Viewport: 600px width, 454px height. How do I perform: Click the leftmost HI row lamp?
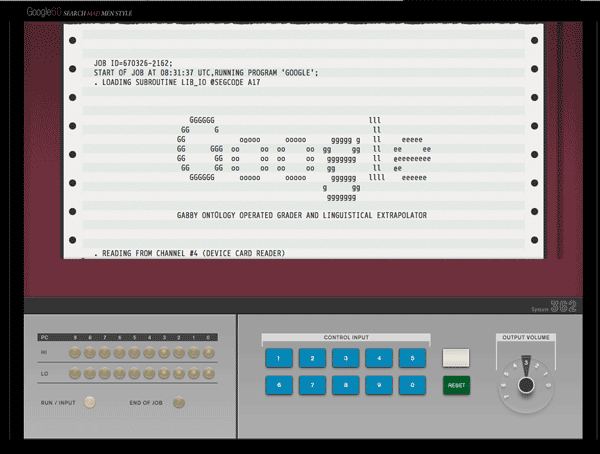74,354
